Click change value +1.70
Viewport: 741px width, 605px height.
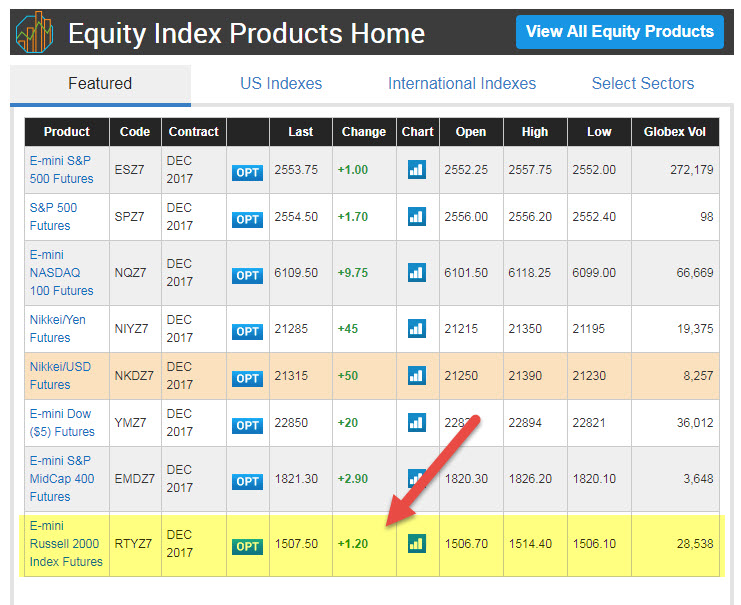click(x=353, y=216)
